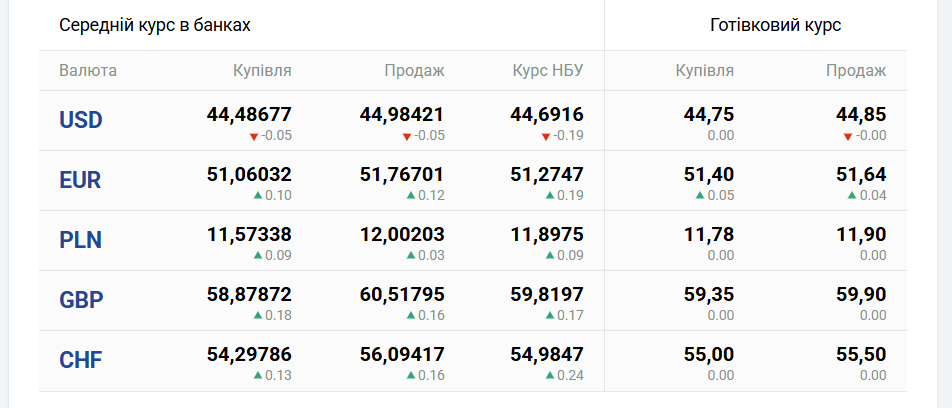The image size is (952, 408).
Task: Click the GBP bank sell rate 60,51795
Action: (x=402, y=295)
